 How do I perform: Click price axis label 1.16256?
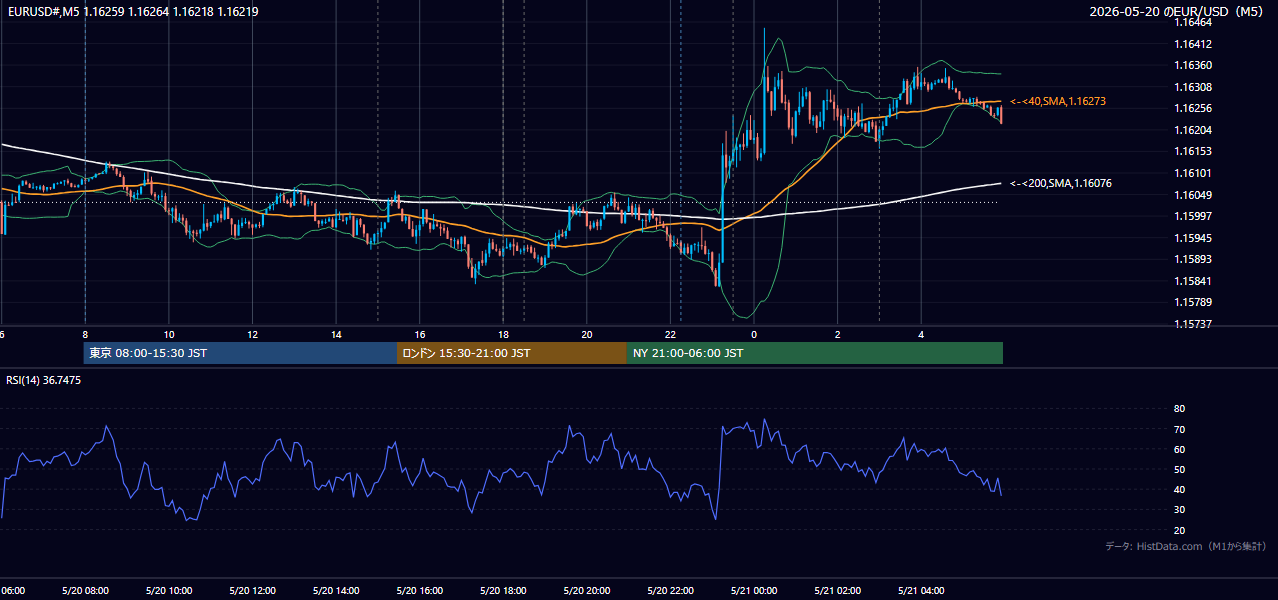[x=1193, y=108]
